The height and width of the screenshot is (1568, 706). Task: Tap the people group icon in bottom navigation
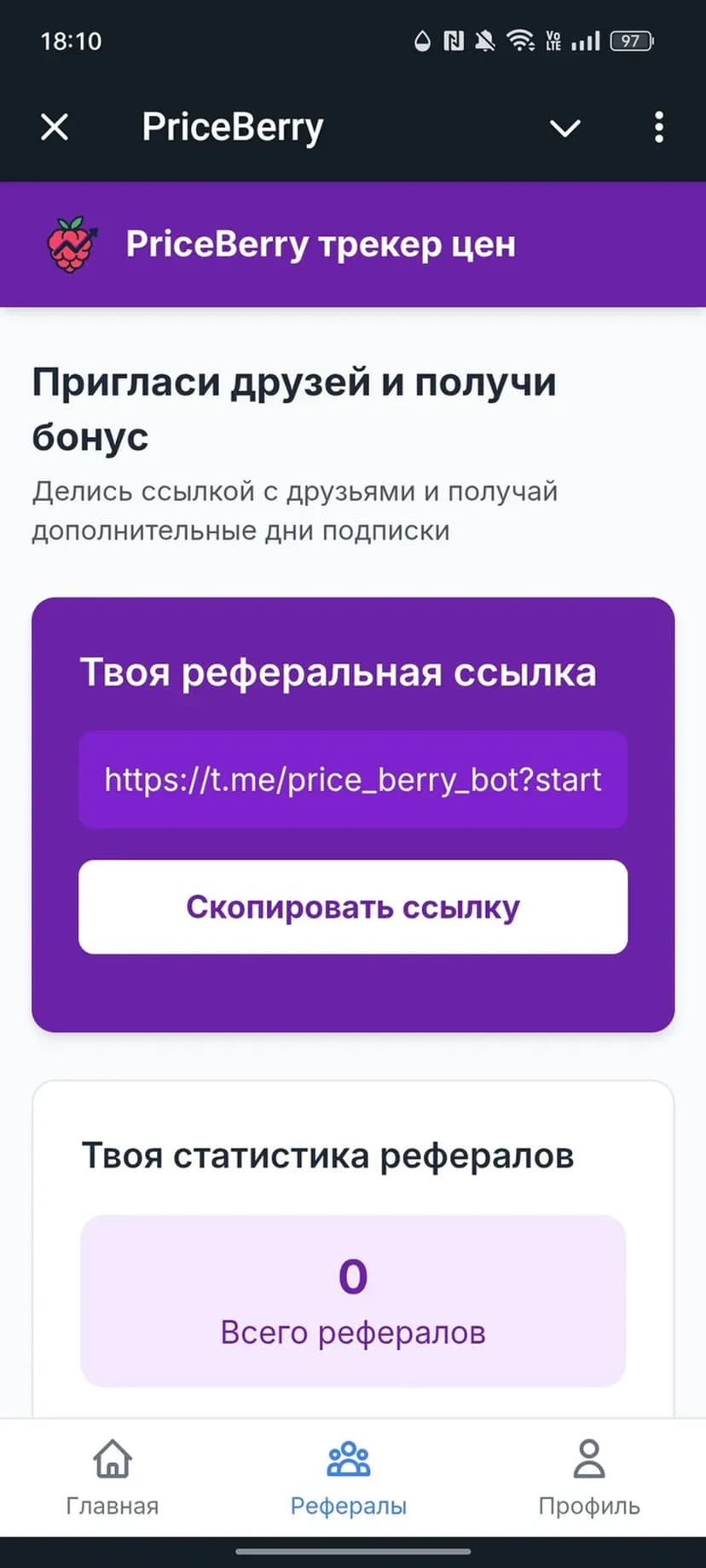click(349, 1459)
